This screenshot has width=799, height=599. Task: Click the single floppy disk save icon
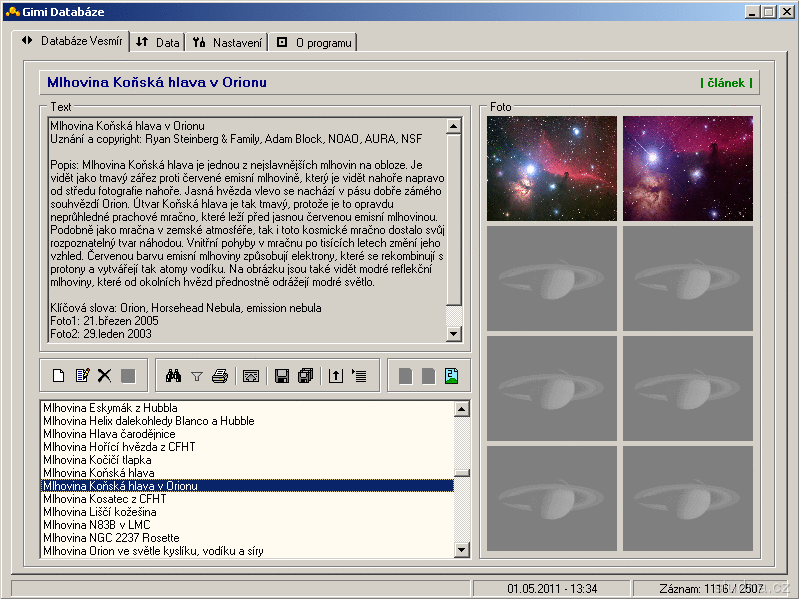[282, 376]
